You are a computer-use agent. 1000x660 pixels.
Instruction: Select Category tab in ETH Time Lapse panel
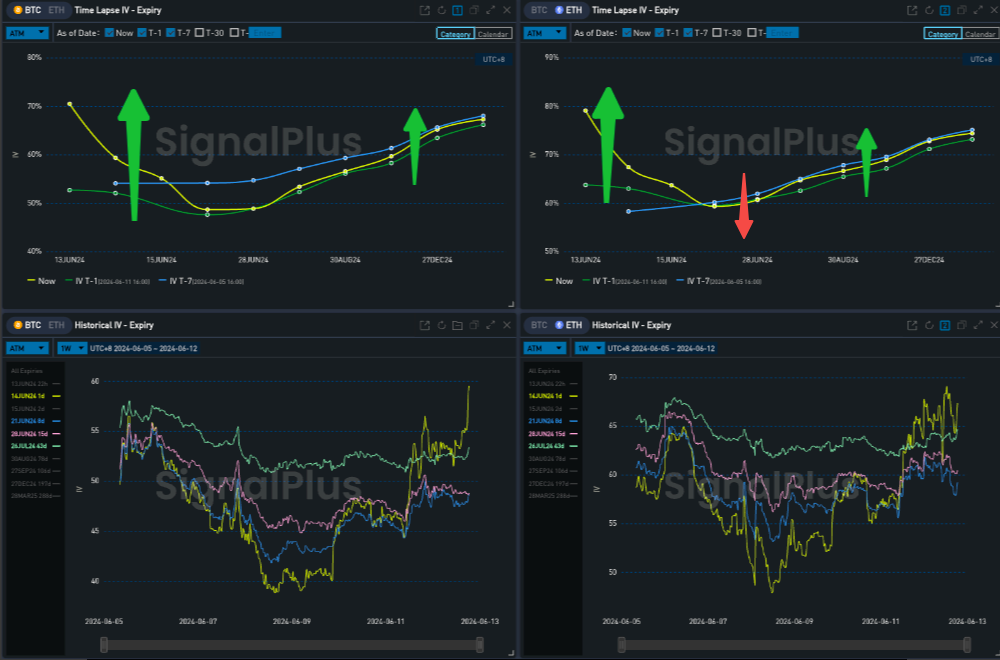click(x=943, y=34)
